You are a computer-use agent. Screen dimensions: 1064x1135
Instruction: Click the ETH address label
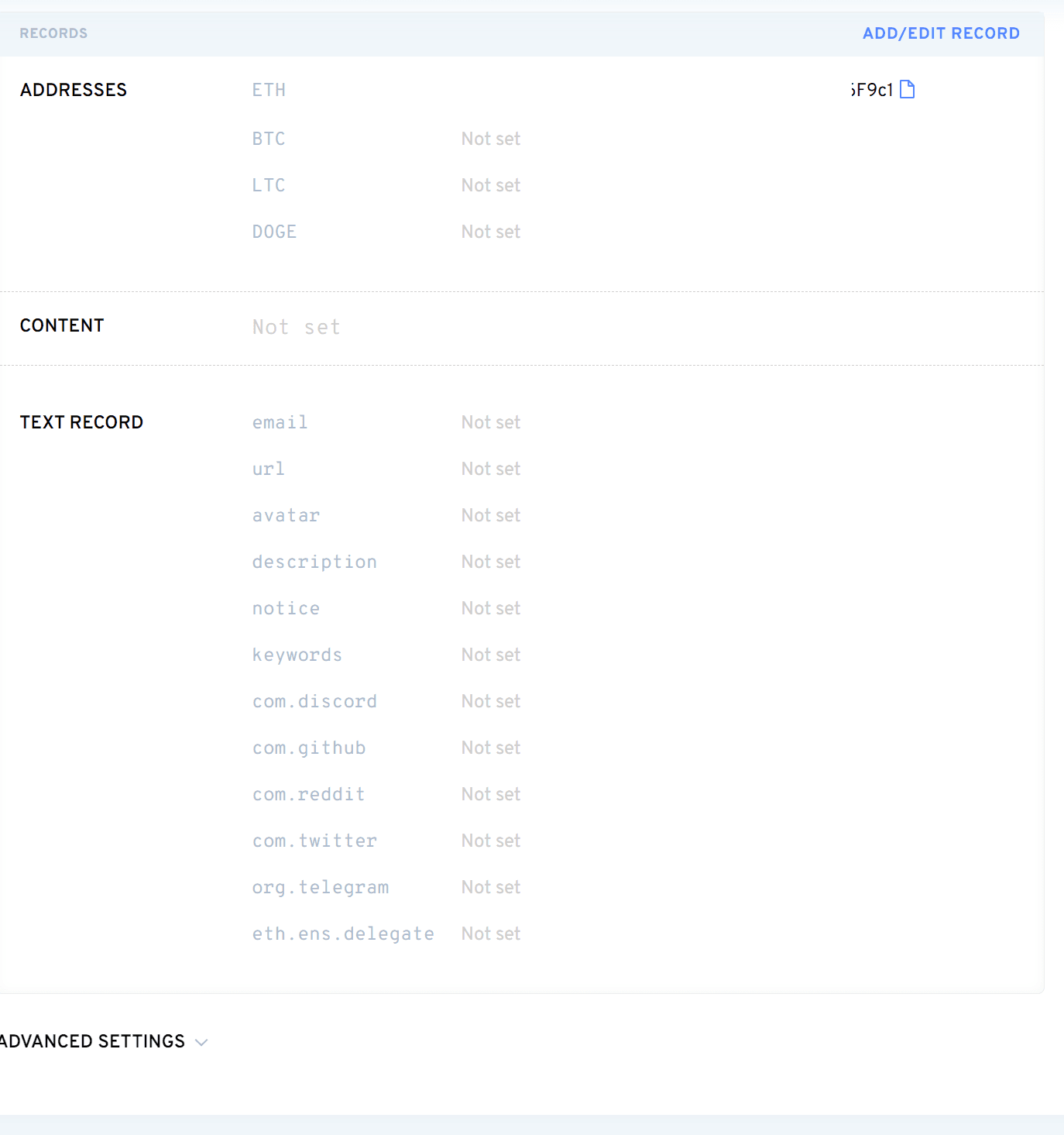pos(269,90)
